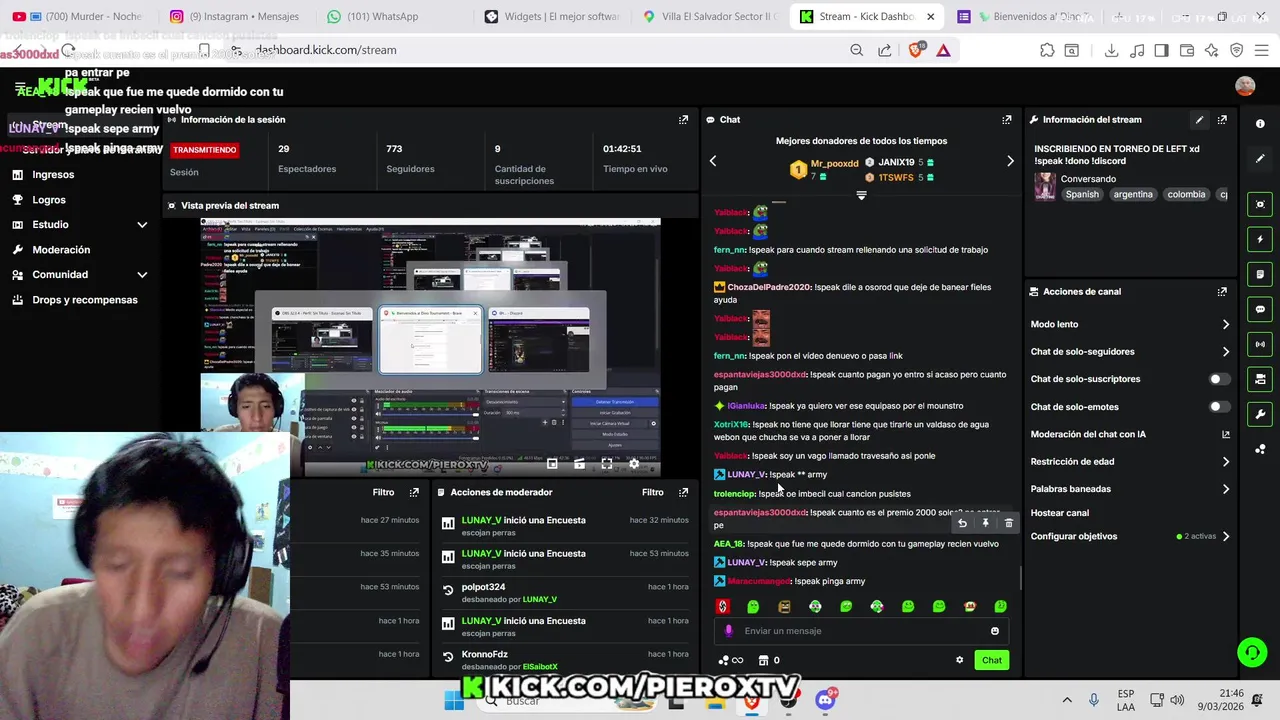Delete the highlighted chat message
The width and height of the screenshot is (1280, 720).
pyautogui.click(x=1008, y=523)
